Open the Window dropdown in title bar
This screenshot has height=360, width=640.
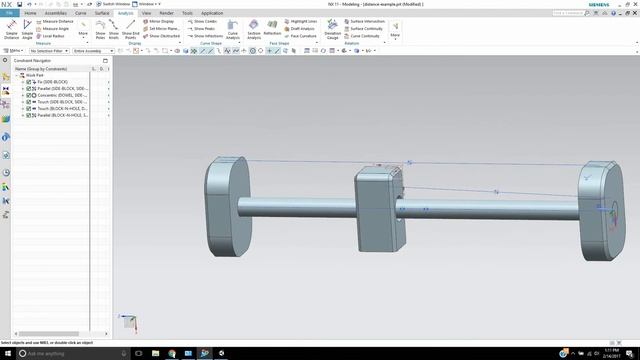146,4
